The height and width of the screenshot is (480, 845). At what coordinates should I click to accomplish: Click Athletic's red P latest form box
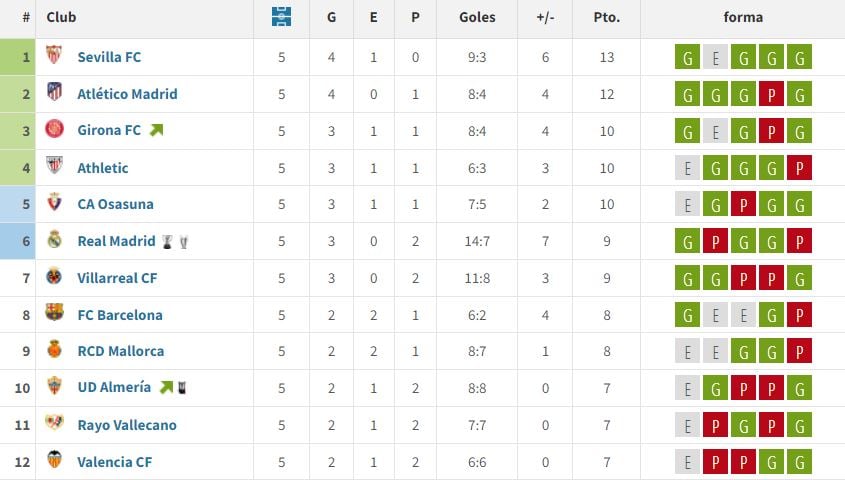pos(799,168)
